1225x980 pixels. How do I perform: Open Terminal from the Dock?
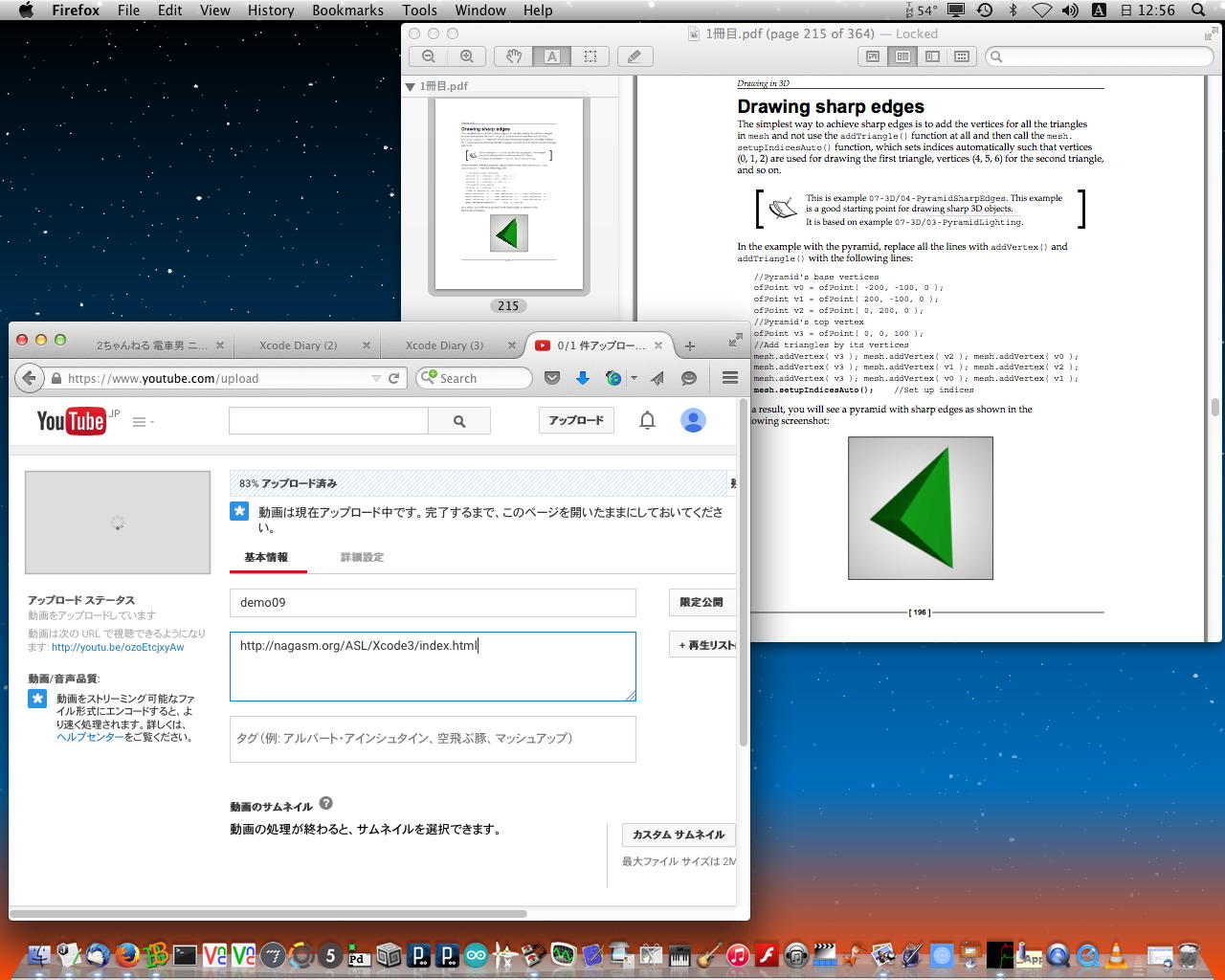(x=185, y=954)
